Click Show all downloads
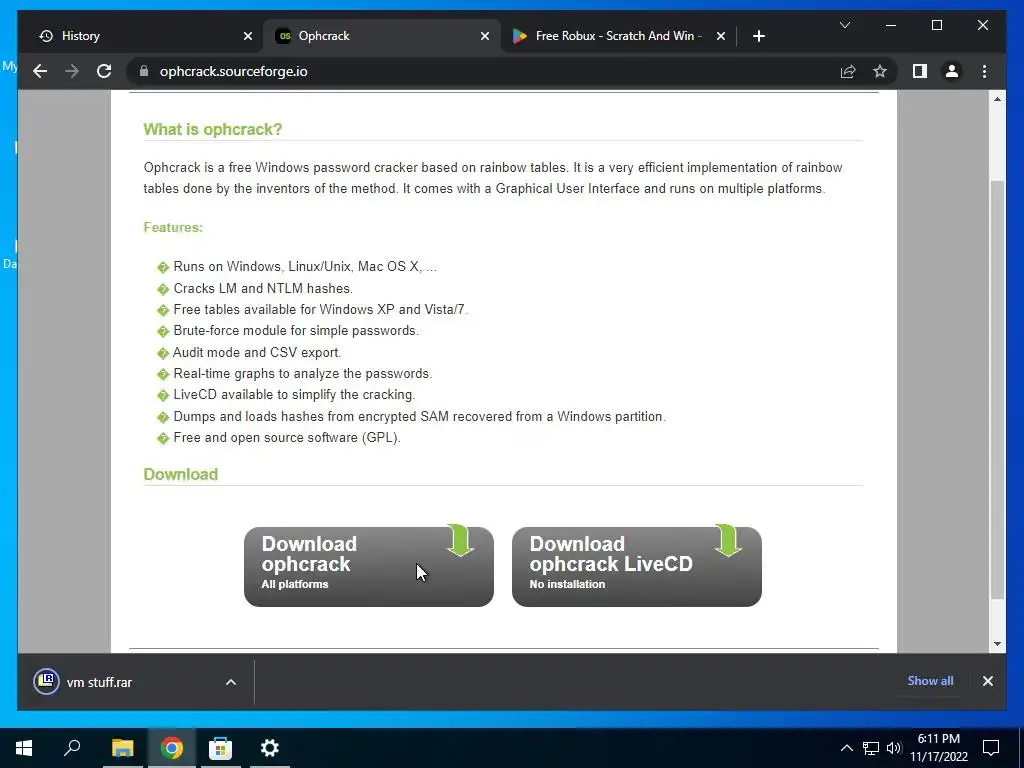 point(930,680)
